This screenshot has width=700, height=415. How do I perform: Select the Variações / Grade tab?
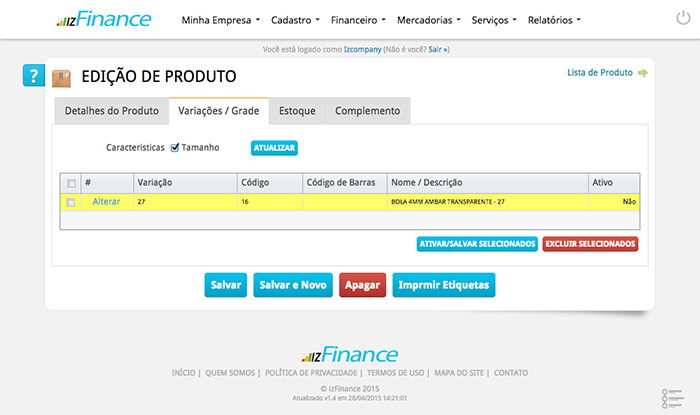pyautogui.click(x=219, y=111)
